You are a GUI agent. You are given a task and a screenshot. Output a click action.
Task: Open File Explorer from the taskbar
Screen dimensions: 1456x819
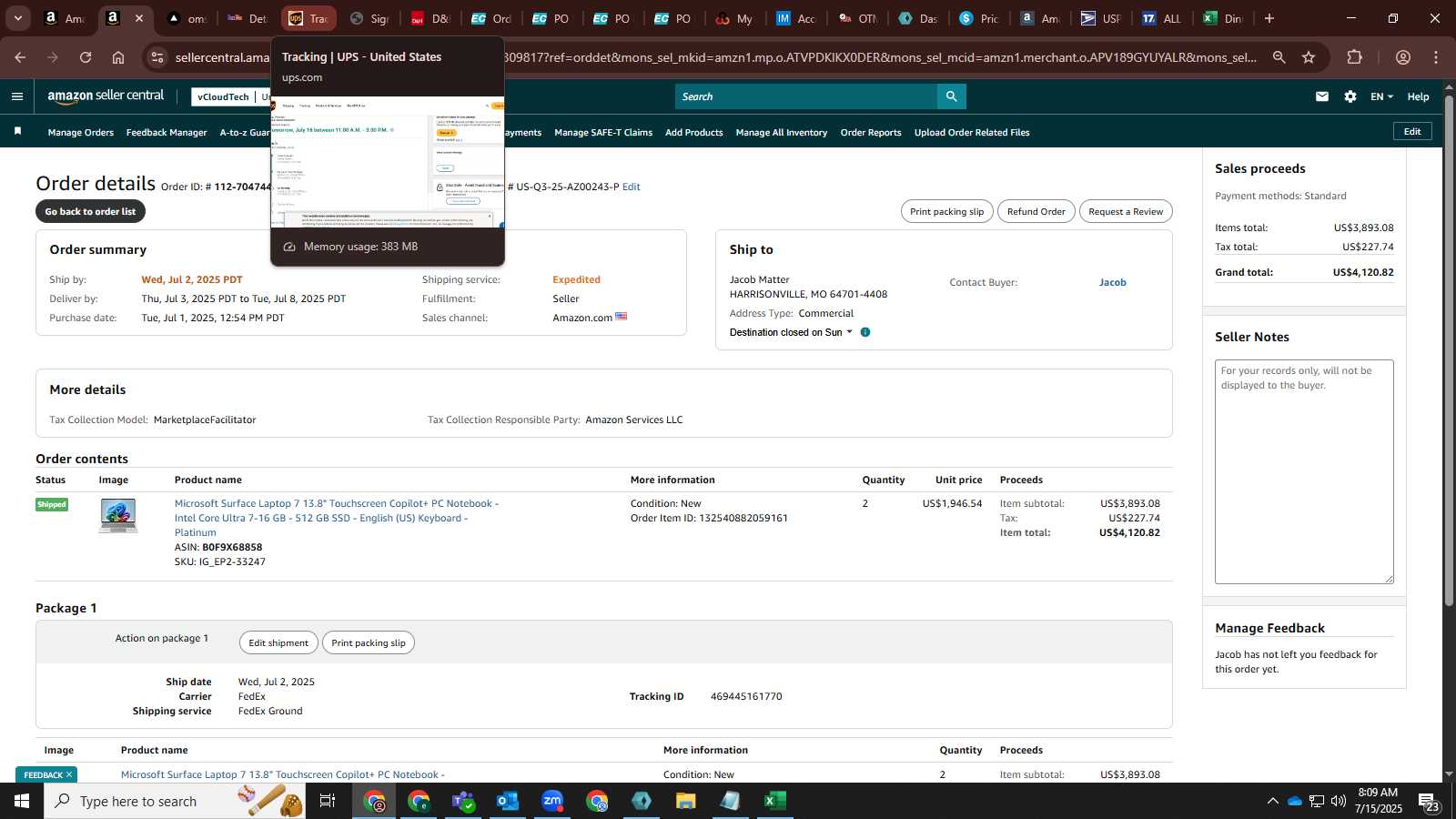click(x=685, y=801)
